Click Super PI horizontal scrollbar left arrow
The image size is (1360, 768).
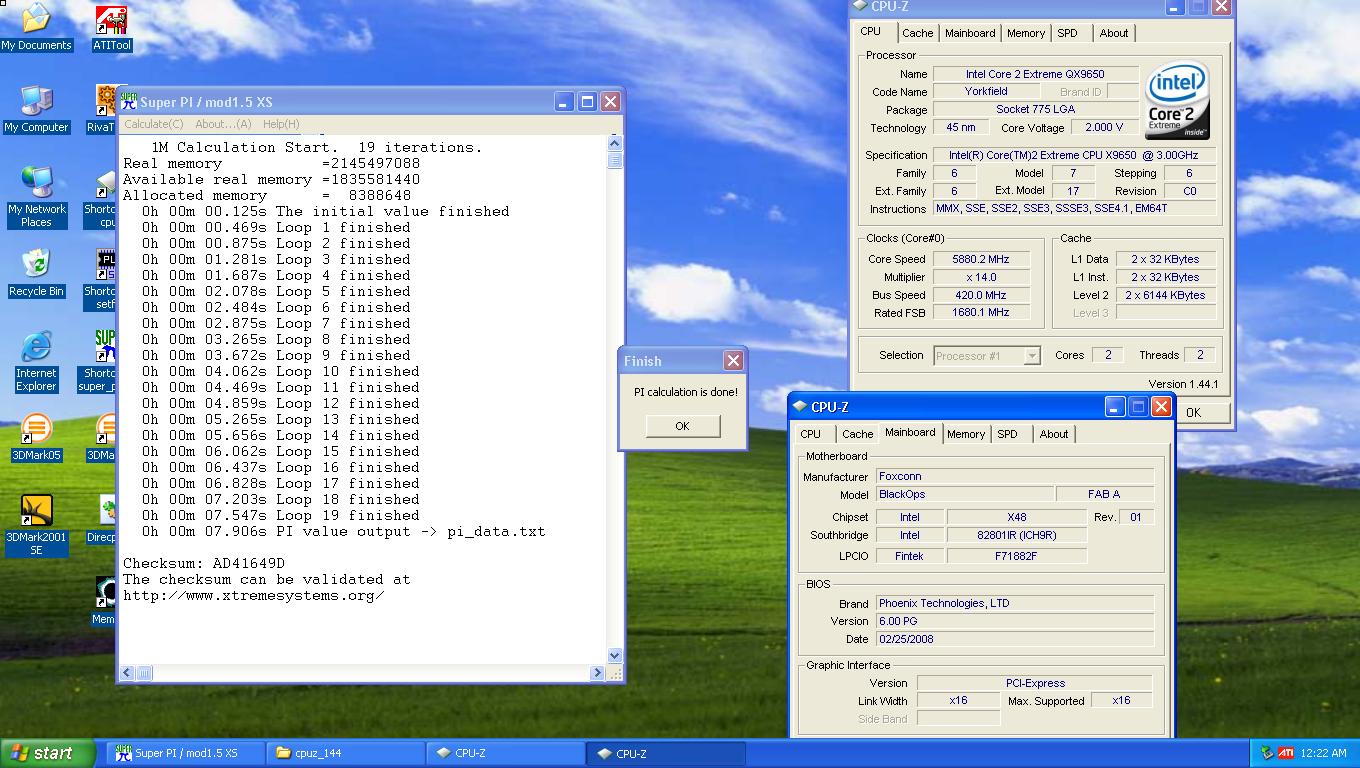tap(127, 673)
